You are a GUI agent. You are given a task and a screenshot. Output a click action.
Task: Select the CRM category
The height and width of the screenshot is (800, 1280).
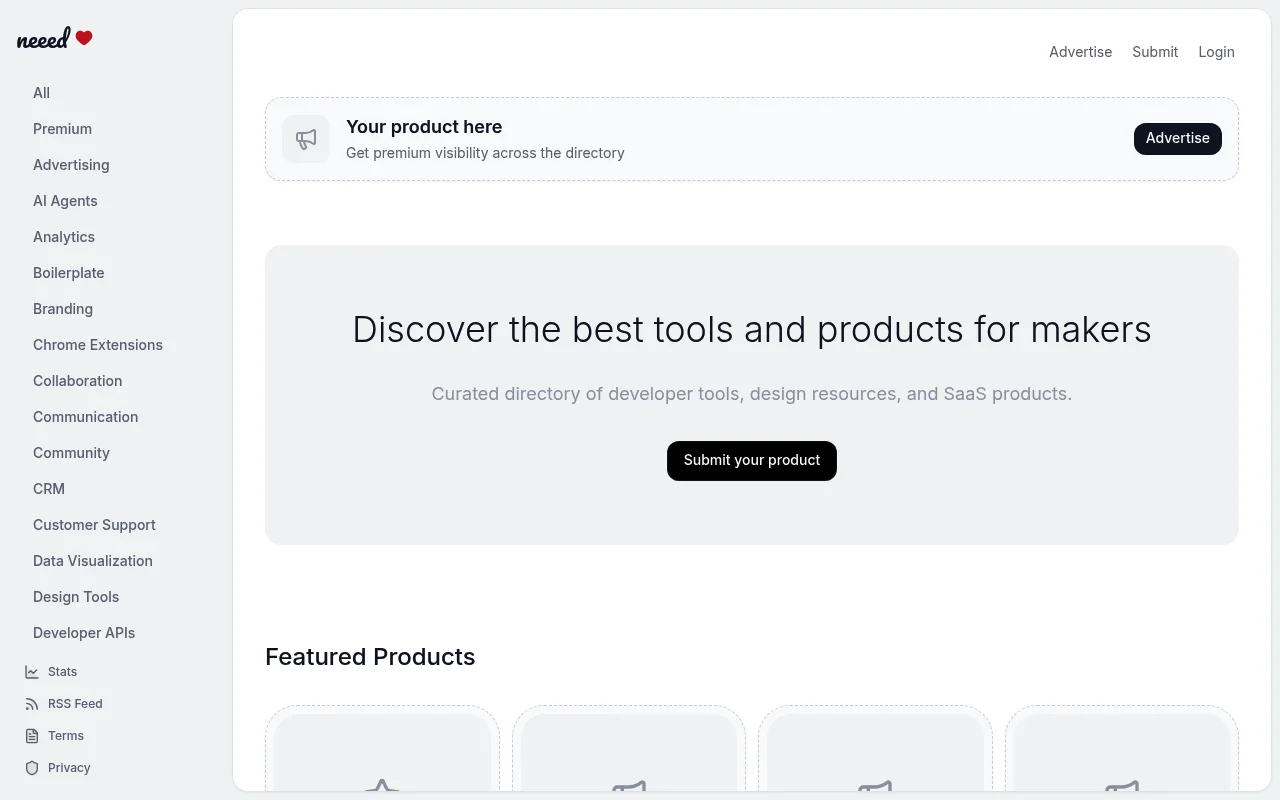tap(48, 489)
